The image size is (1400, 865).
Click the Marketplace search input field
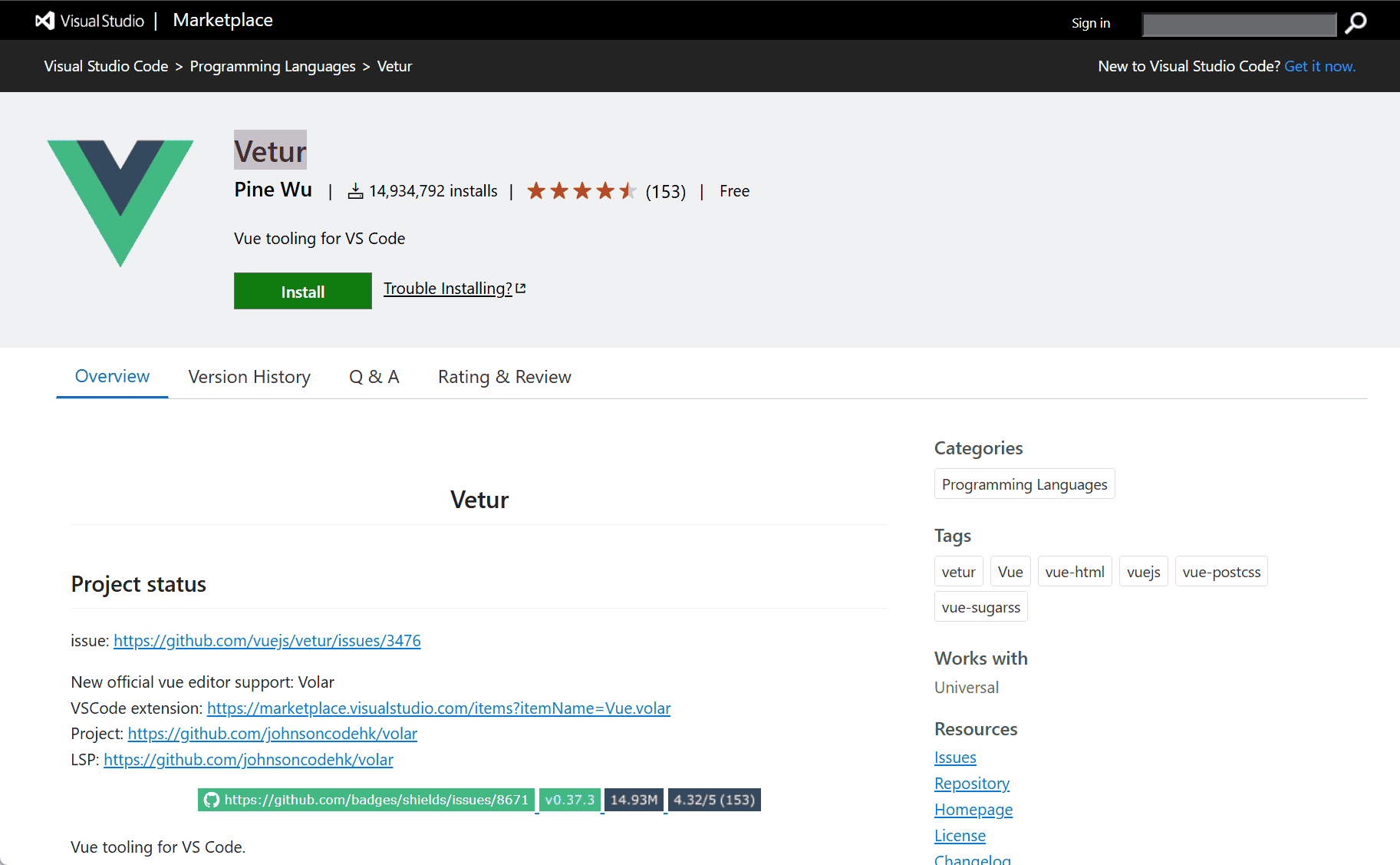point(1238,25)
